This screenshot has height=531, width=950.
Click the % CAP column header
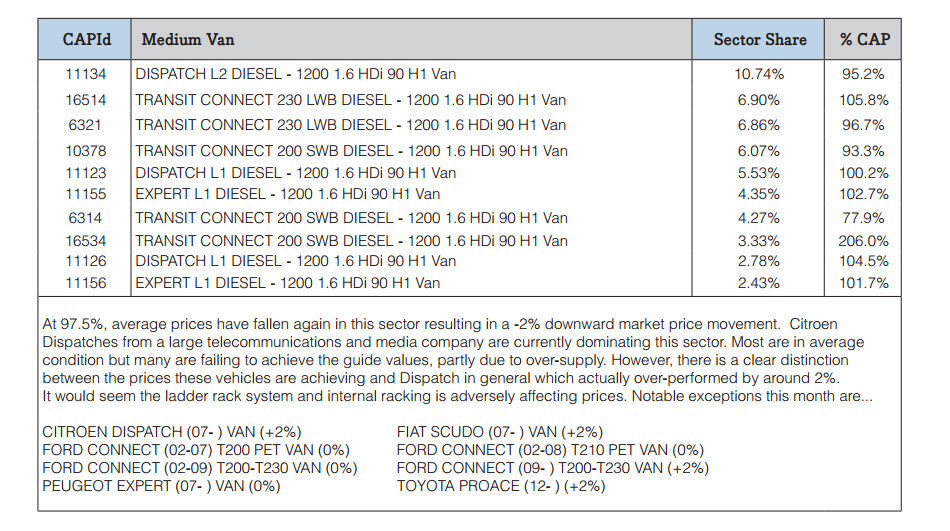(x=863, y=39)
